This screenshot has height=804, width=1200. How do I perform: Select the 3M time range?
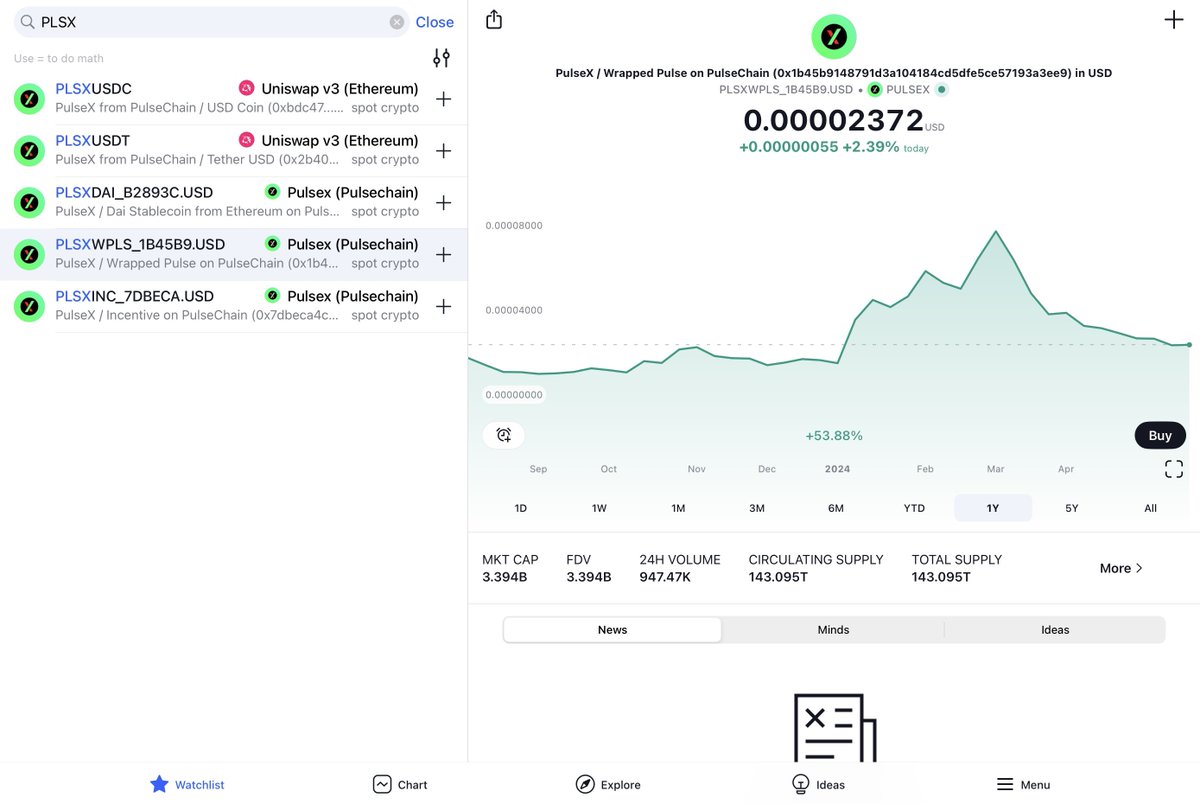[757, 508]
